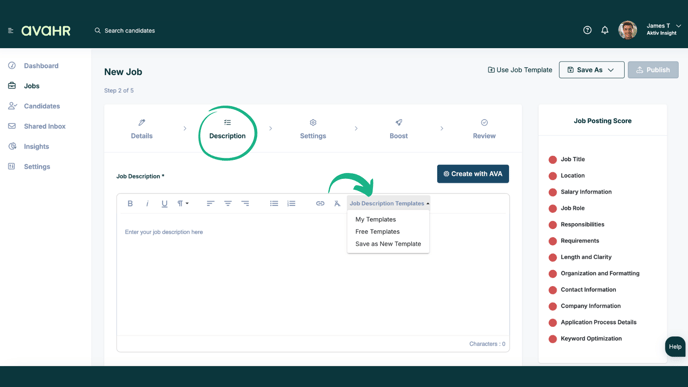688x387 pixels.
Task: Open Candidates in the sidebar
Action: 42,106
